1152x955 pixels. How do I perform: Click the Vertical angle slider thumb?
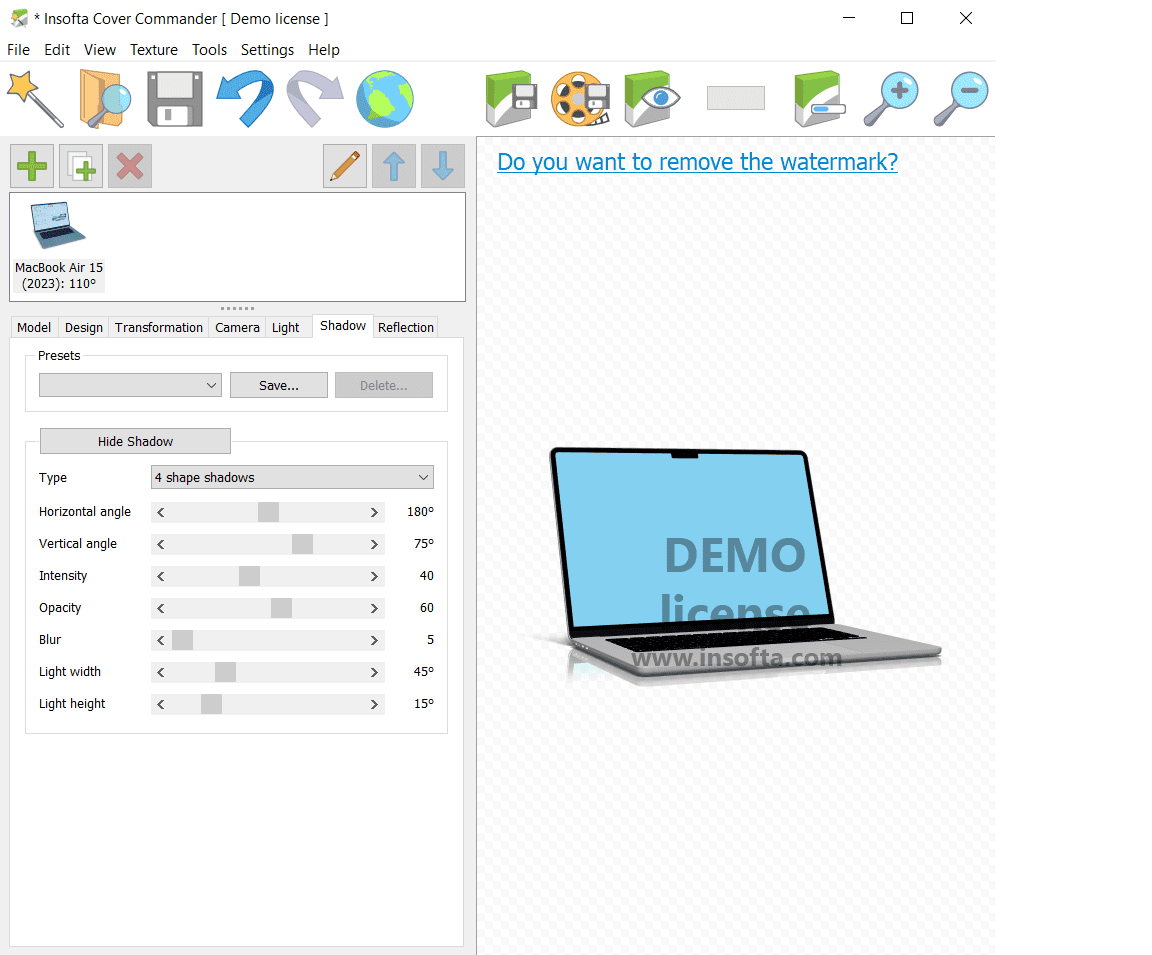click(x=302, y=544)
